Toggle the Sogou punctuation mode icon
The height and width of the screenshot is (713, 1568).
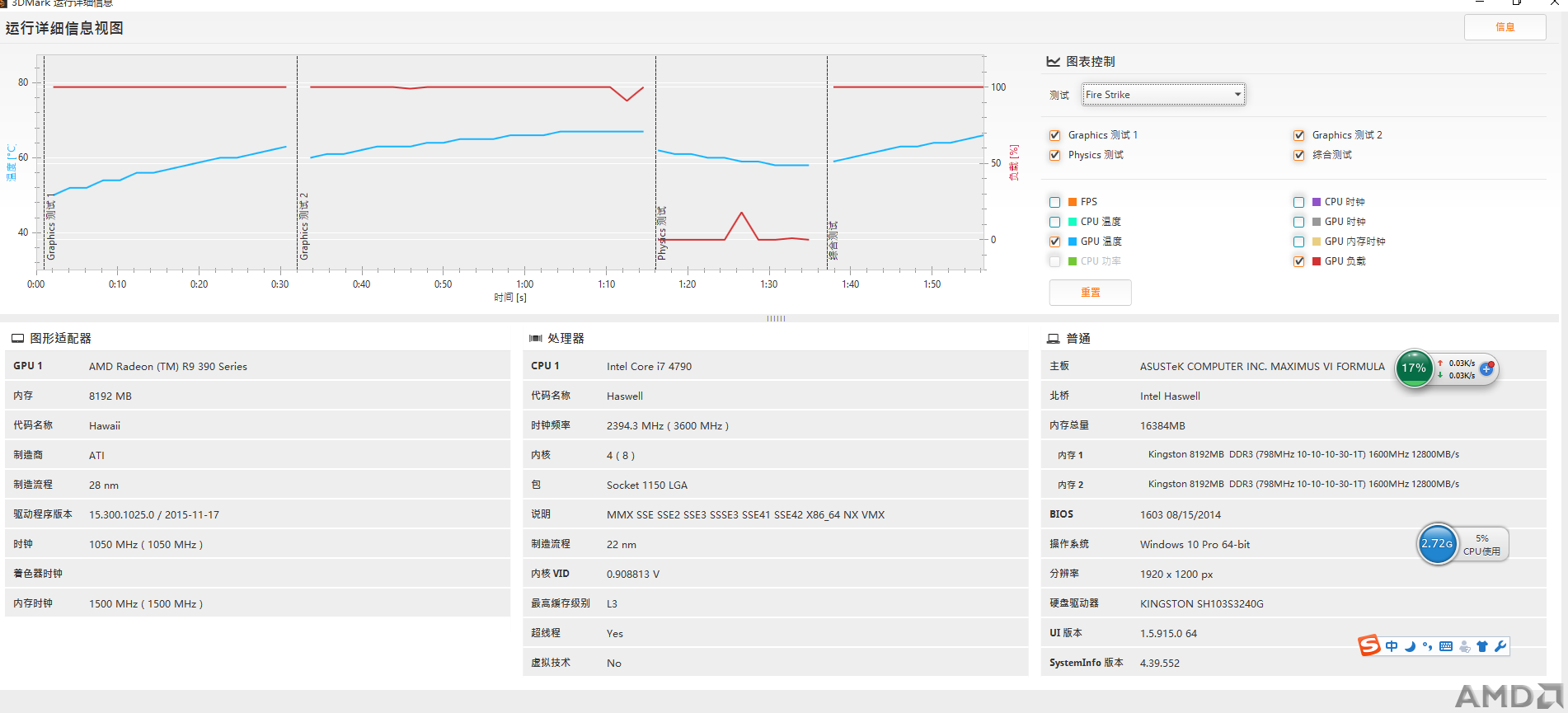[1427, 646]
